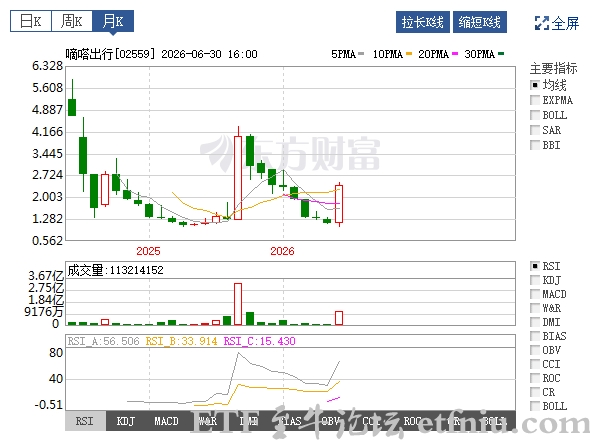Click the 6.328 price axis label

pyautogui.click(x=47, y=66)
